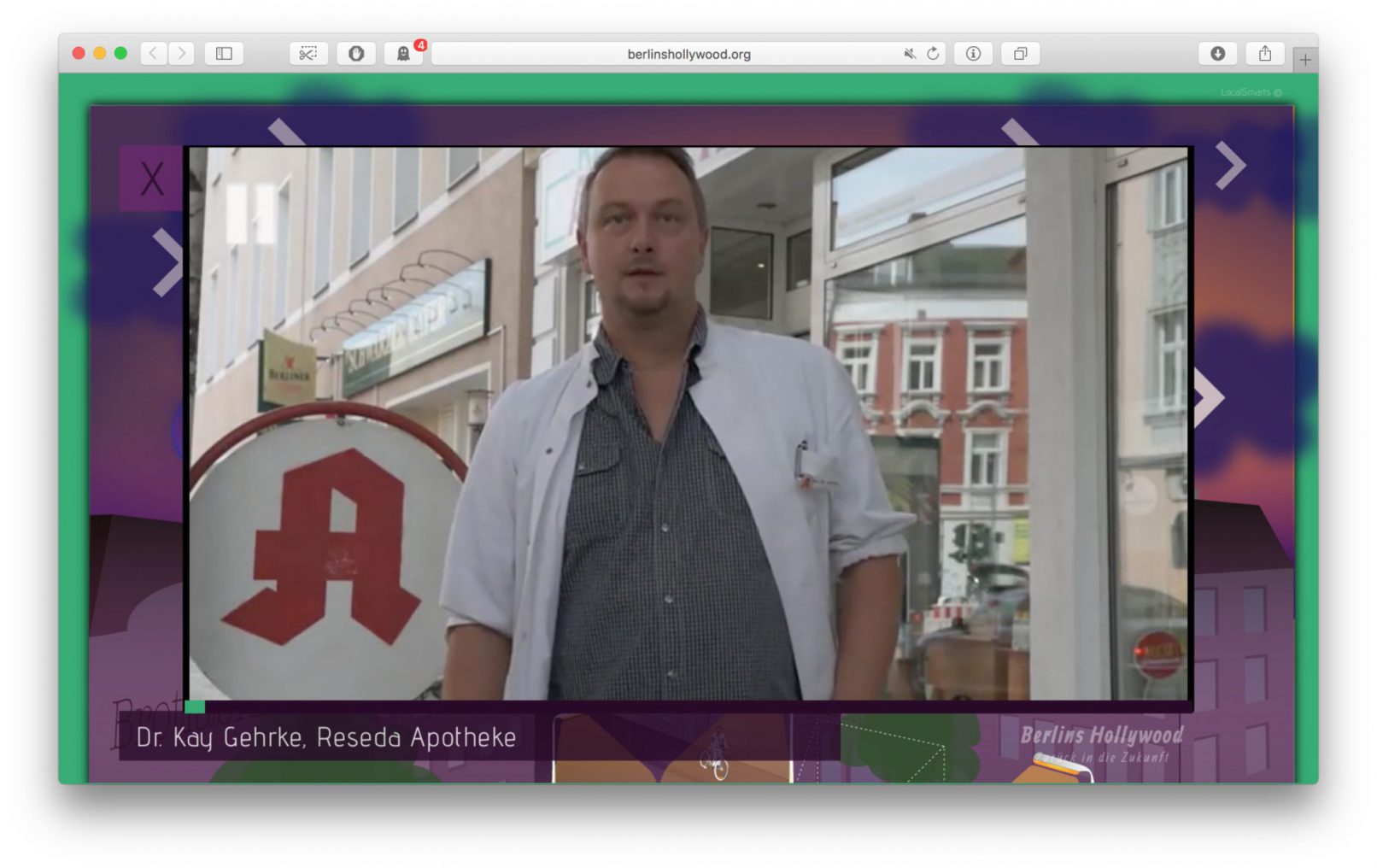Viewport: 1377px width, 868px height.
Task: Click the circled info extension button
Action: (973, 54)
